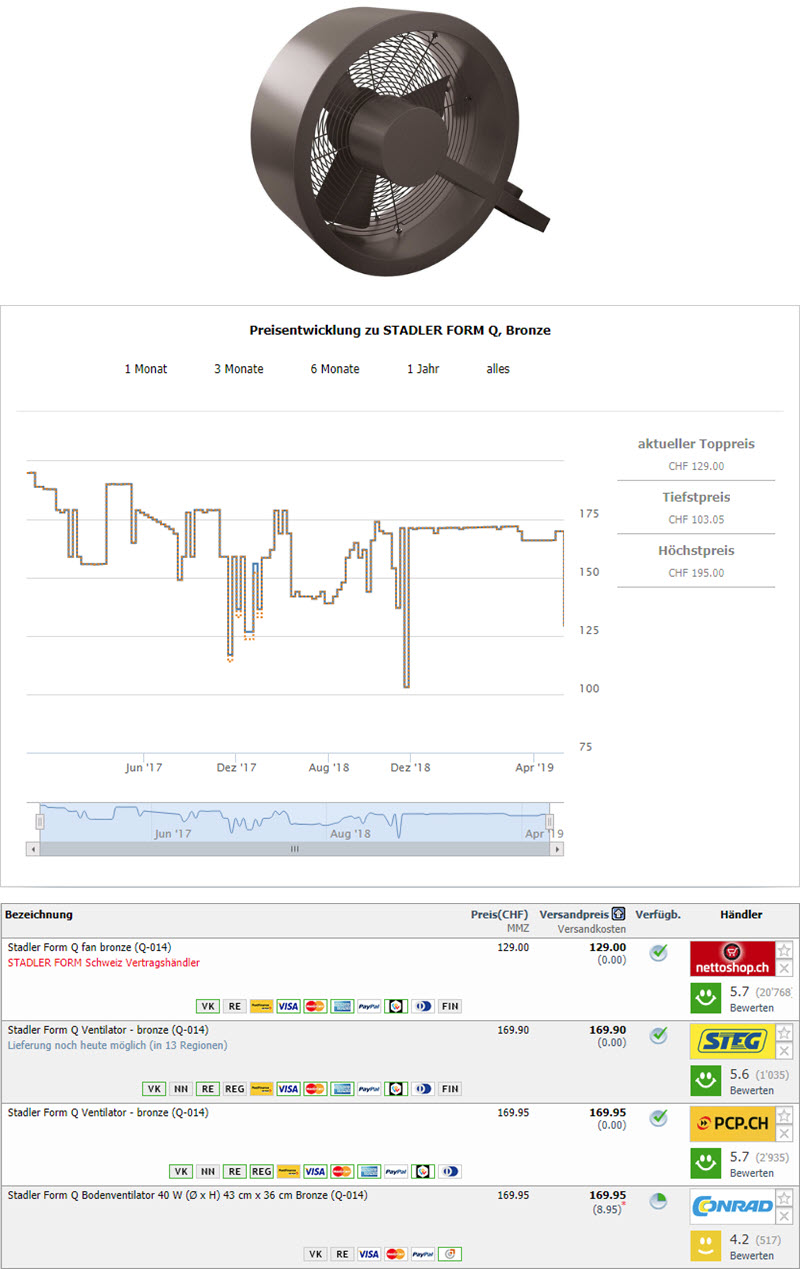
Task: Click Bewerten under Conrad
Action: pyautogui.click(x=751, y=1256)
